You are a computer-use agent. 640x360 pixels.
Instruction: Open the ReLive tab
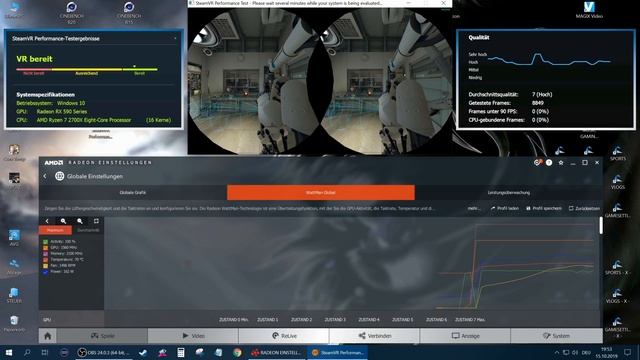[284, 336]
